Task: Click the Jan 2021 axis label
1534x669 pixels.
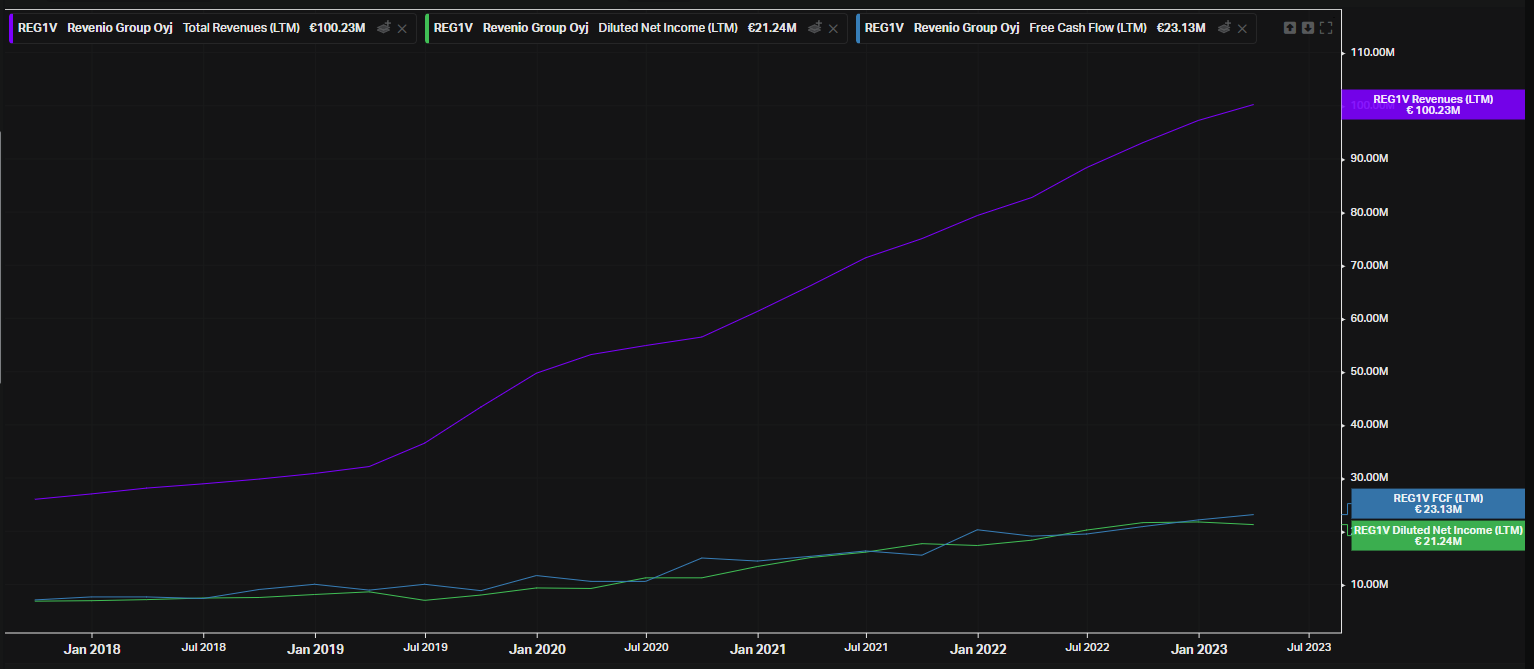Action: coord(757,649)
